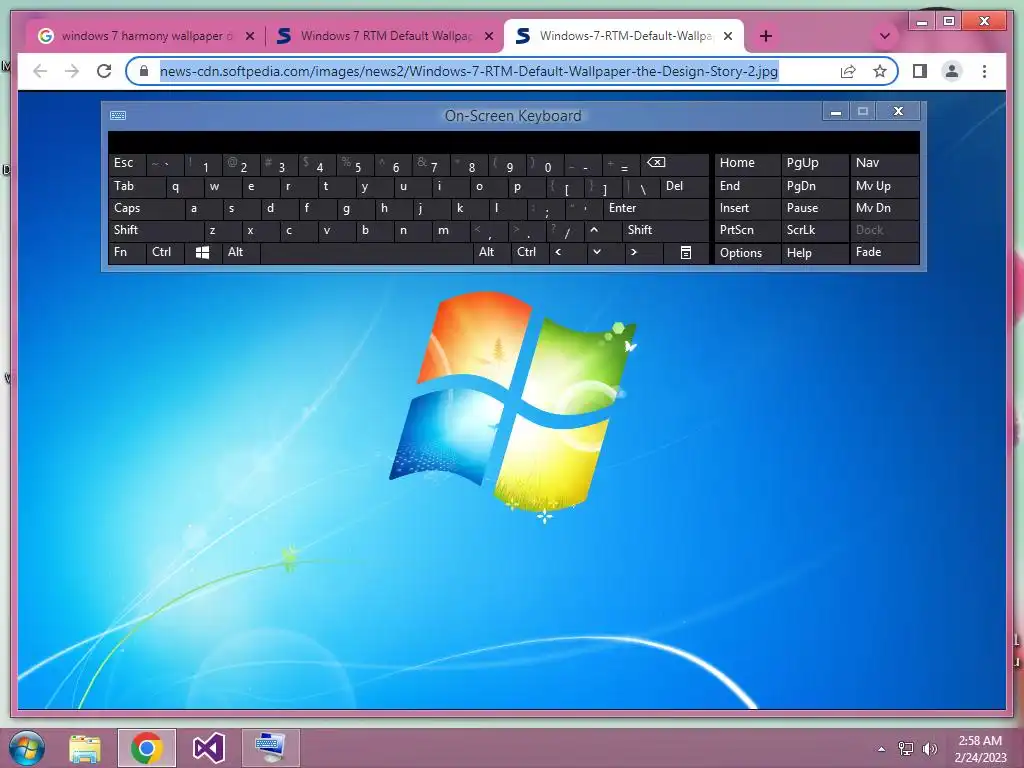Open a new Chrome tab
1024x768 pixels.
click(x=766, y=36)
